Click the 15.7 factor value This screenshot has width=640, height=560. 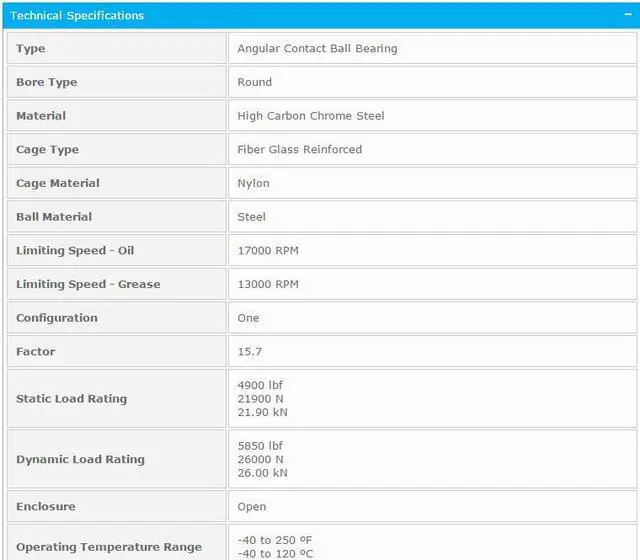click(250, 352)
